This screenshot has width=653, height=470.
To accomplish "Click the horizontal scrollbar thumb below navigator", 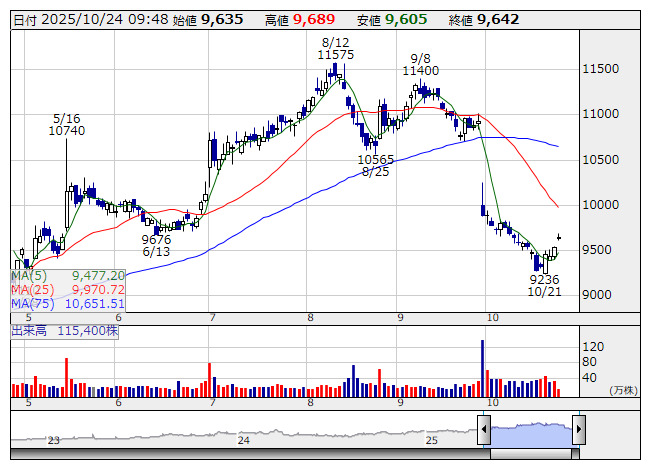I will pos(531,455).
